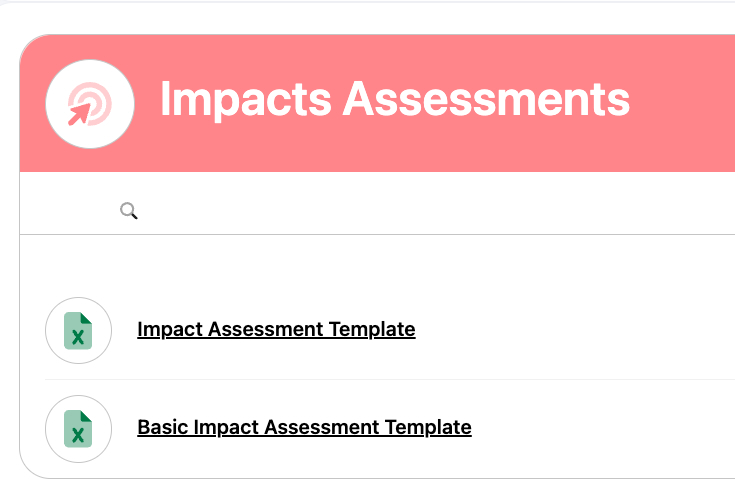735x489 pixels.
Task: Click the Impacts Assessments header title
Action: coord(395,100)
